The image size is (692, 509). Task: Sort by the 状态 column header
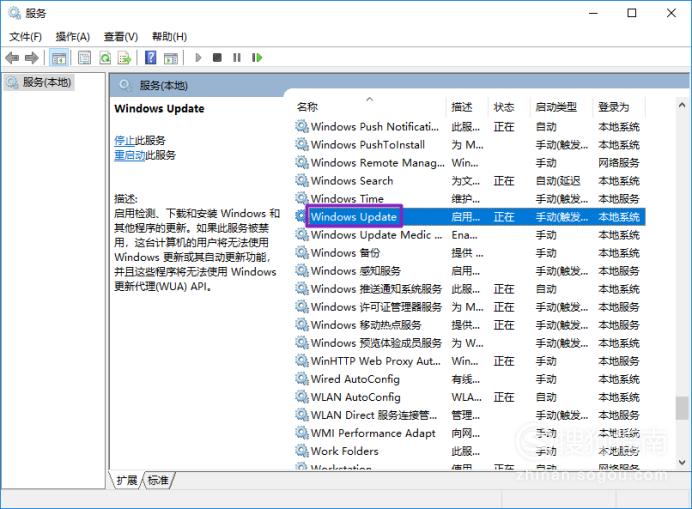[x=504, y=107]
